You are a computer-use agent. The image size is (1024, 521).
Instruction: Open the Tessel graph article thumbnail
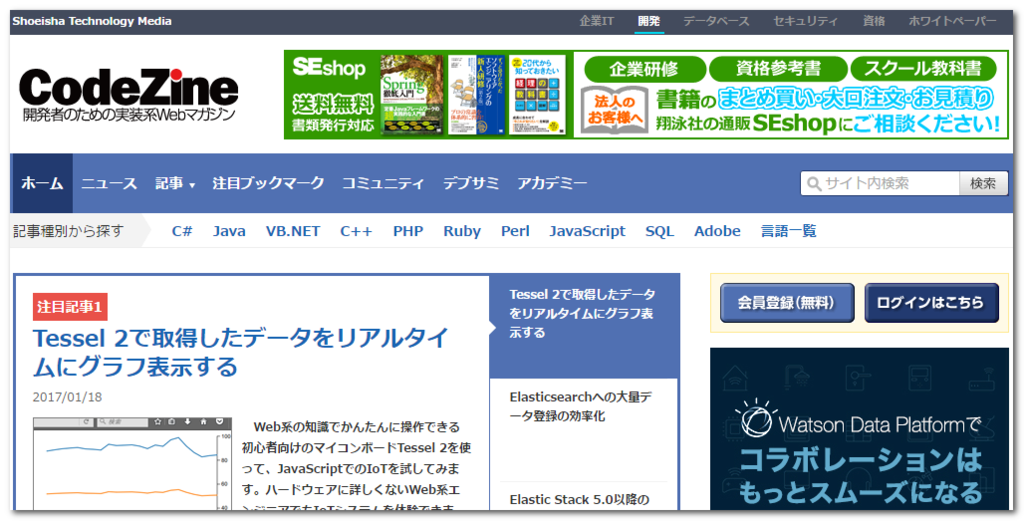tap(133, 464)
